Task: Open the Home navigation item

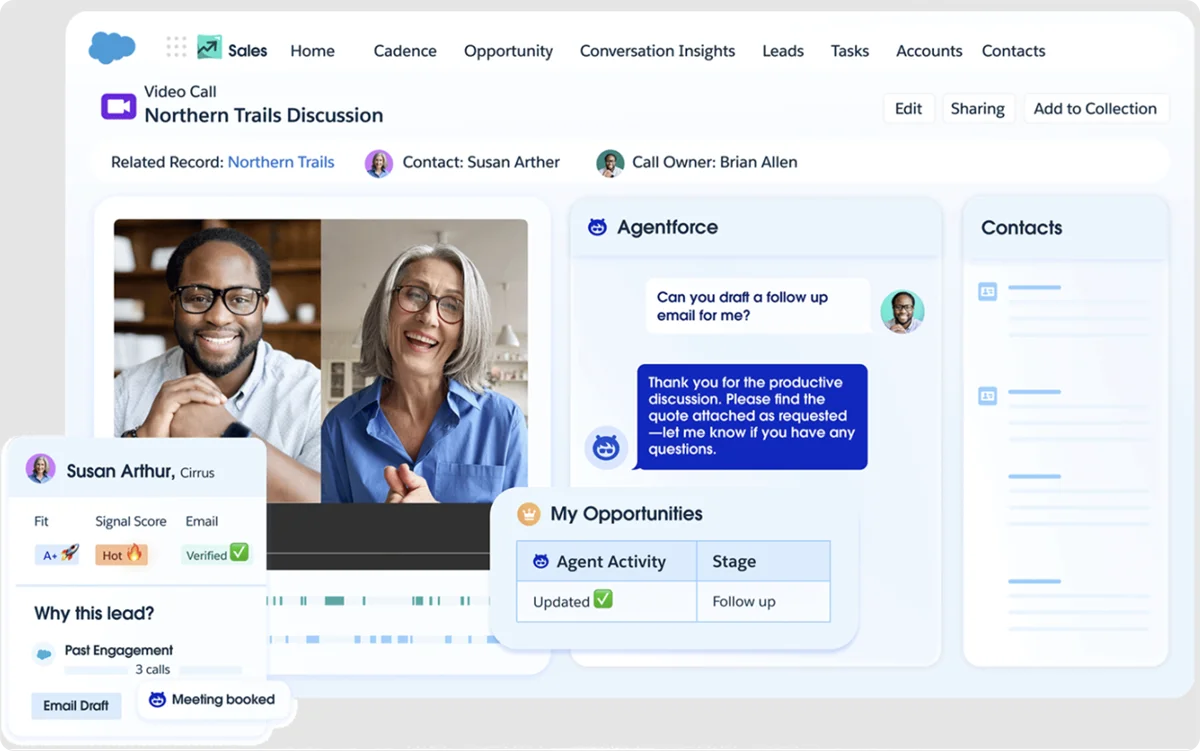Action: [312, 50]
